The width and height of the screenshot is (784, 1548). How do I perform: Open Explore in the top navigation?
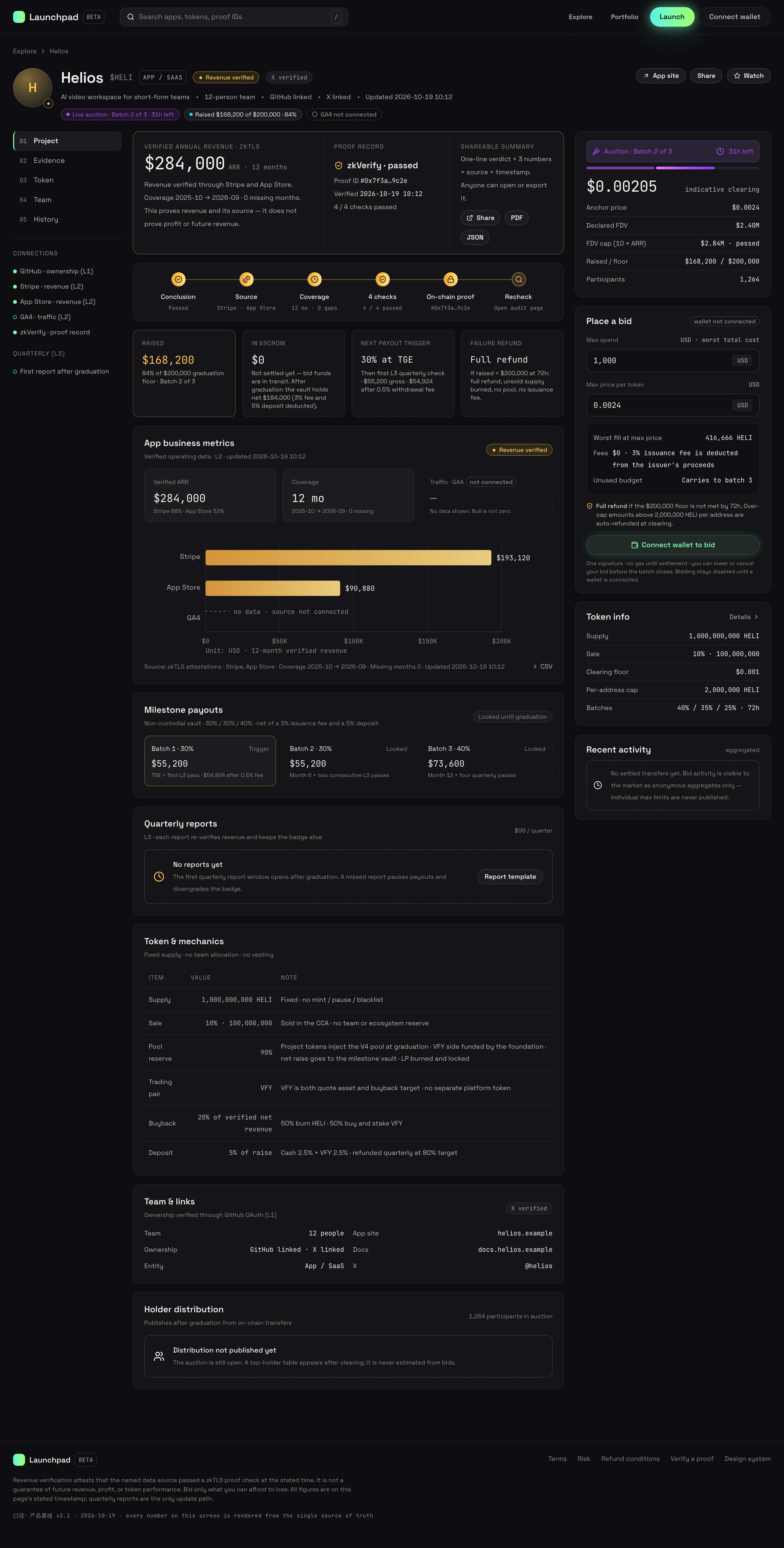pyautogui.click(x=580, y=17)
